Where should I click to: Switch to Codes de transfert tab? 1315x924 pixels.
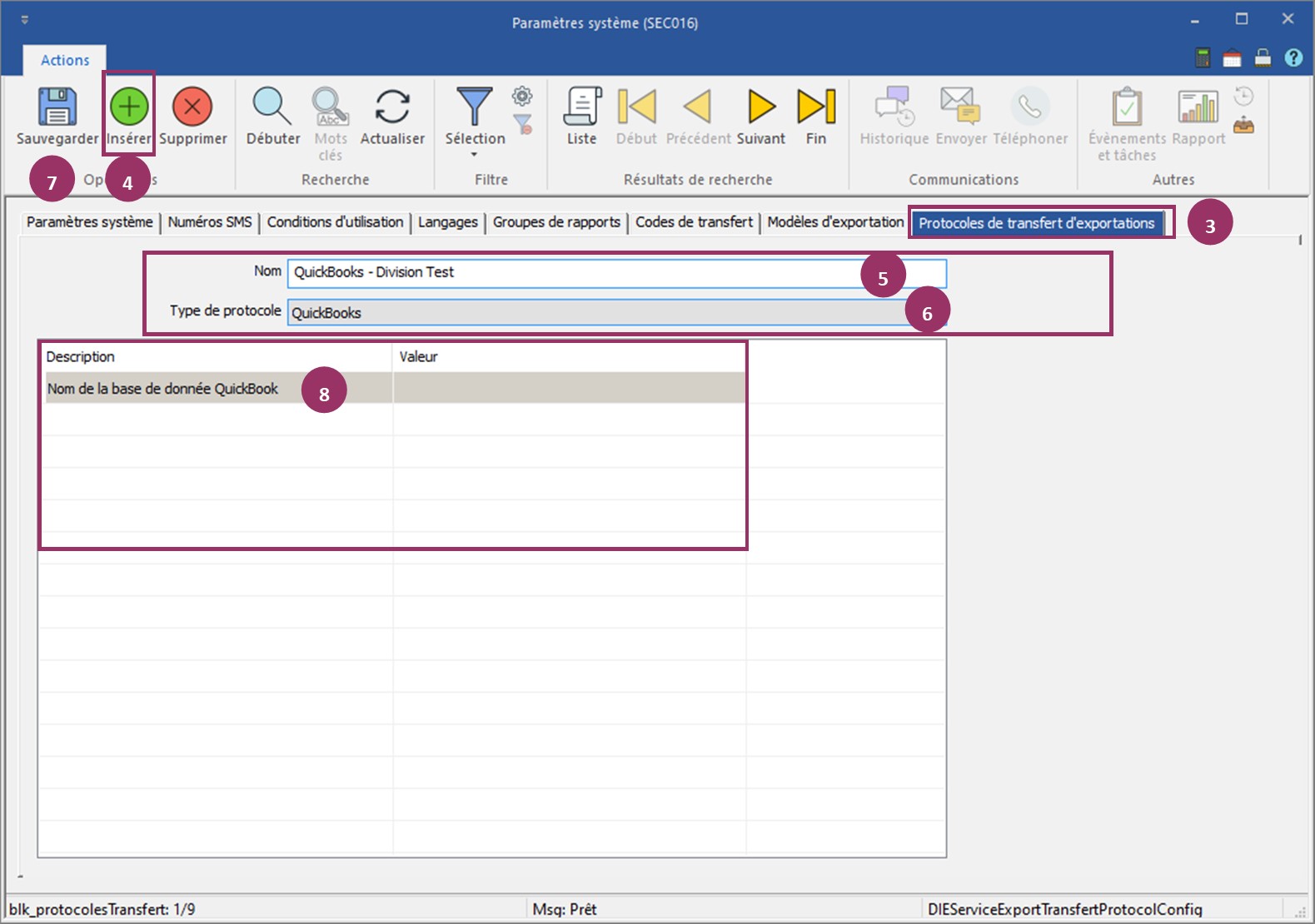[694, 221]
